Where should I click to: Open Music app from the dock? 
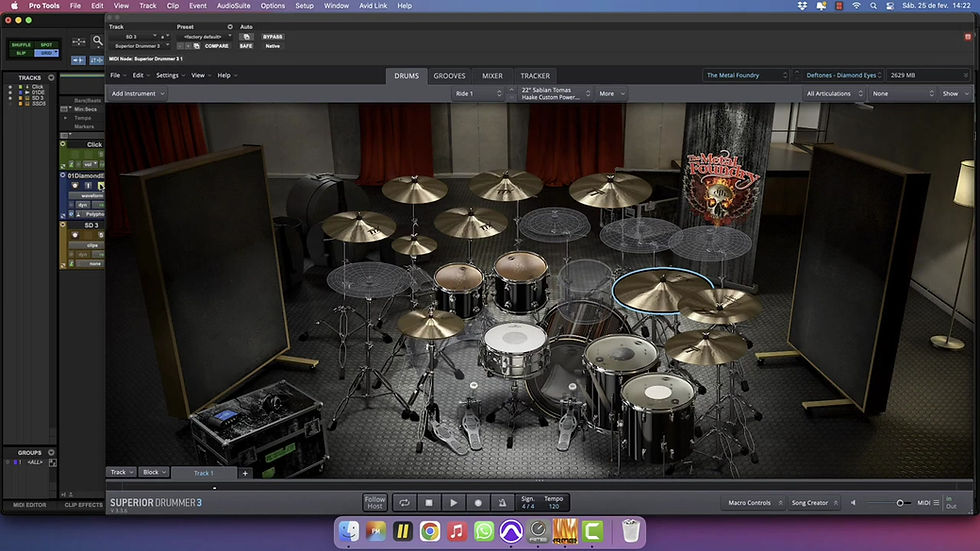click(457, 532)
